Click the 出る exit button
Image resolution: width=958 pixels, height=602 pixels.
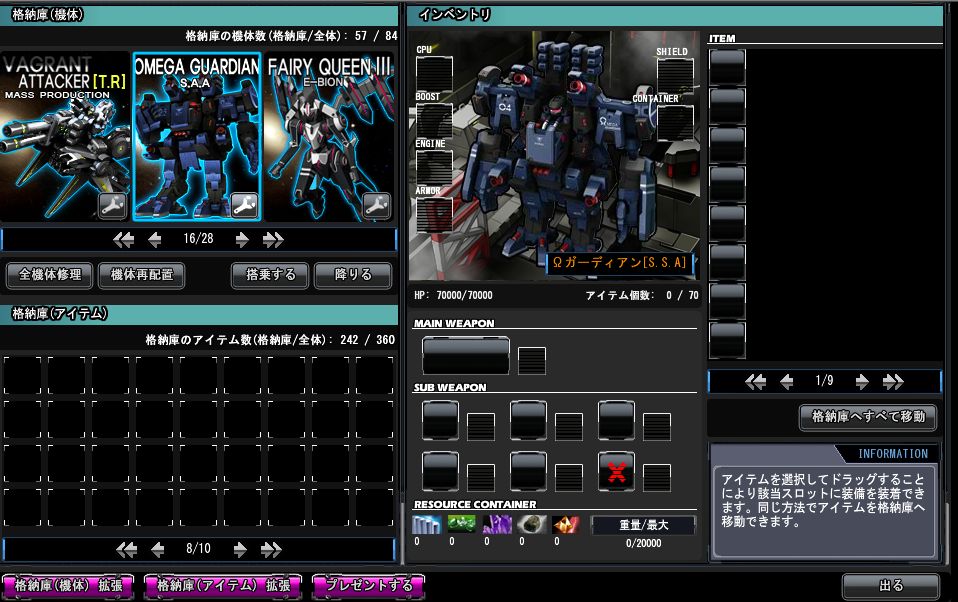890,585
